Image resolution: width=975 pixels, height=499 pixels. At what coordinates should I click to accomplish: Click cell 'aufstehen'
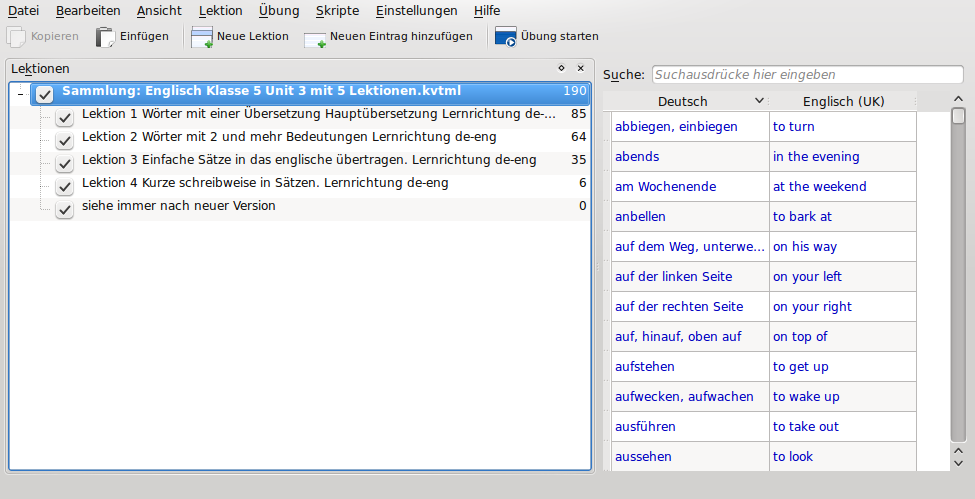coord(690,366)
